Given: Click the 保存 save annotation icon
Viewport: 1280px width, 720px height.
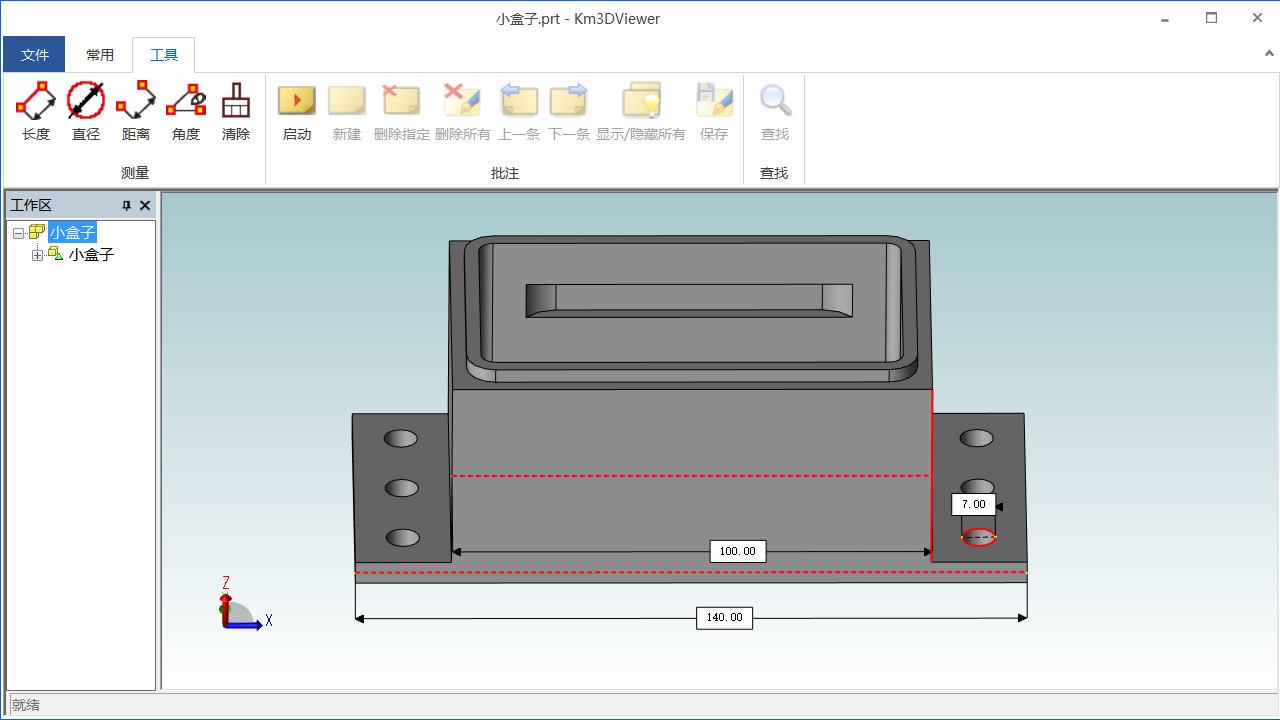Looking at the screenshot, I should pyautogui.click(x=714, y=111).
